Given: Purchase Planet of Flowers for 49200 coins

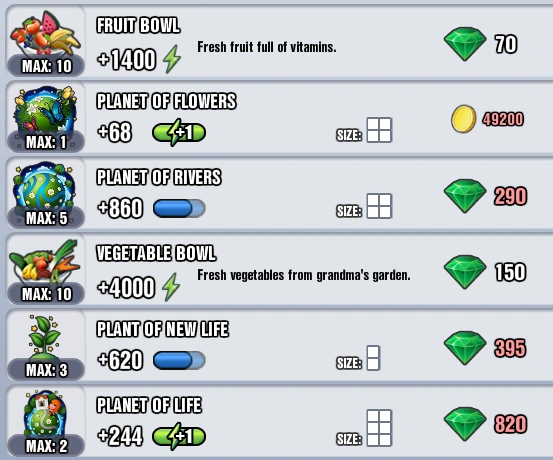Looking at the screenshot, I should coord(487,119).
